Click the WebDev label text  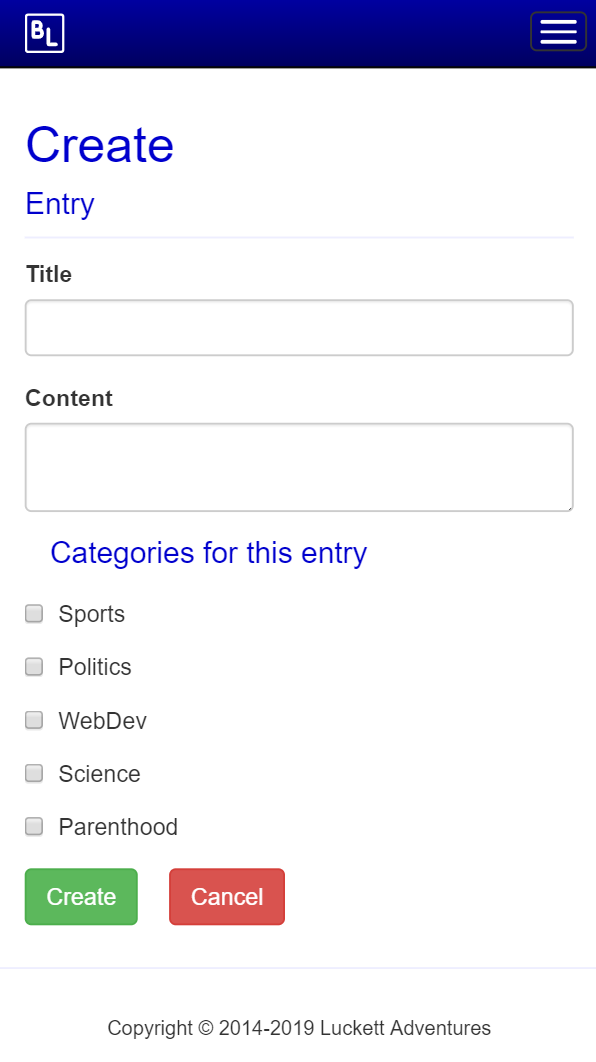[x=103, y=721]
